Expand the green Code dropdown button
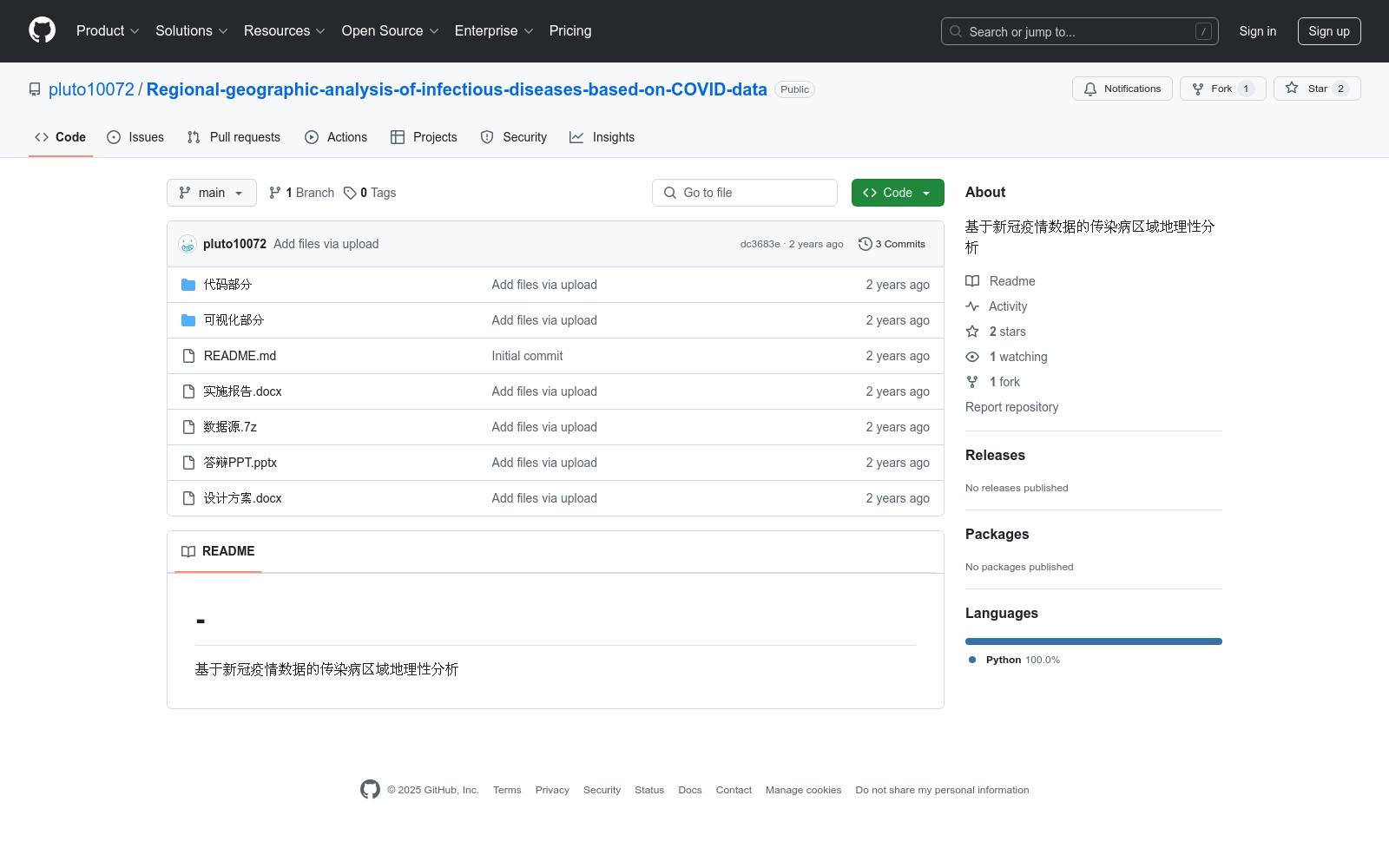 [x=898, y=193]
